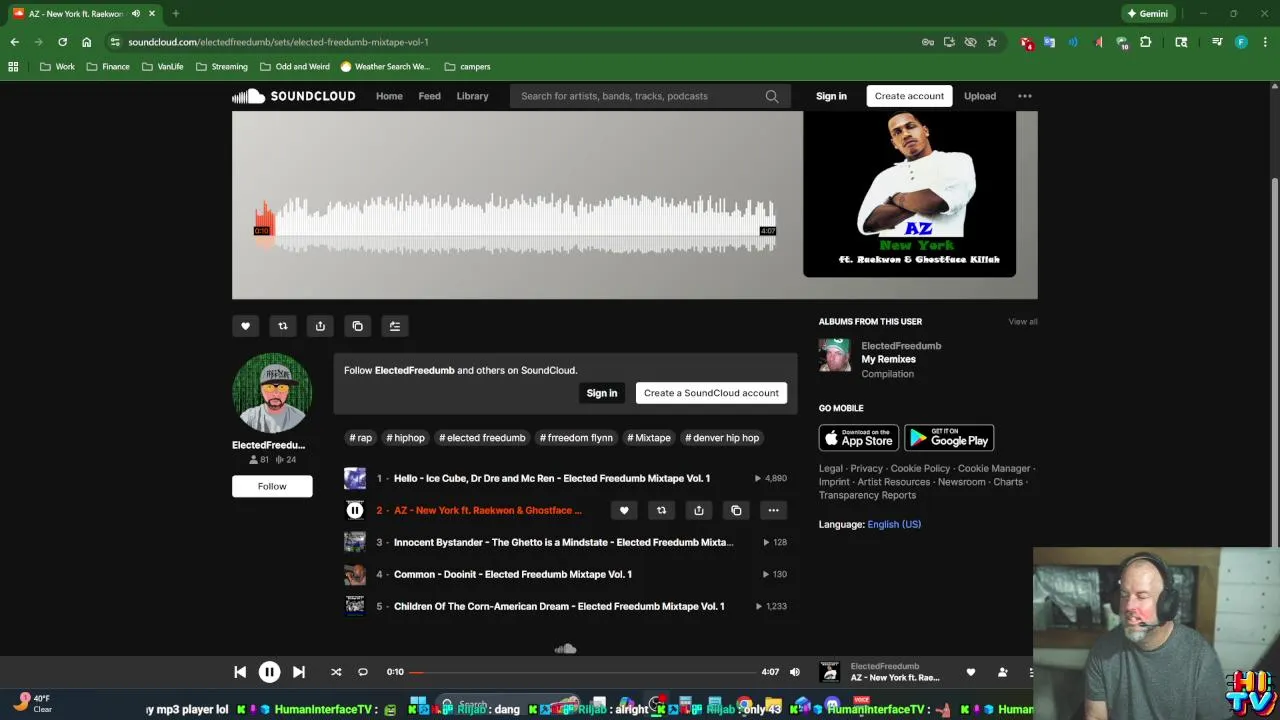Like the AZ - New York track row
This screenshot has height=720, width=1280.
tap(624, 510)
